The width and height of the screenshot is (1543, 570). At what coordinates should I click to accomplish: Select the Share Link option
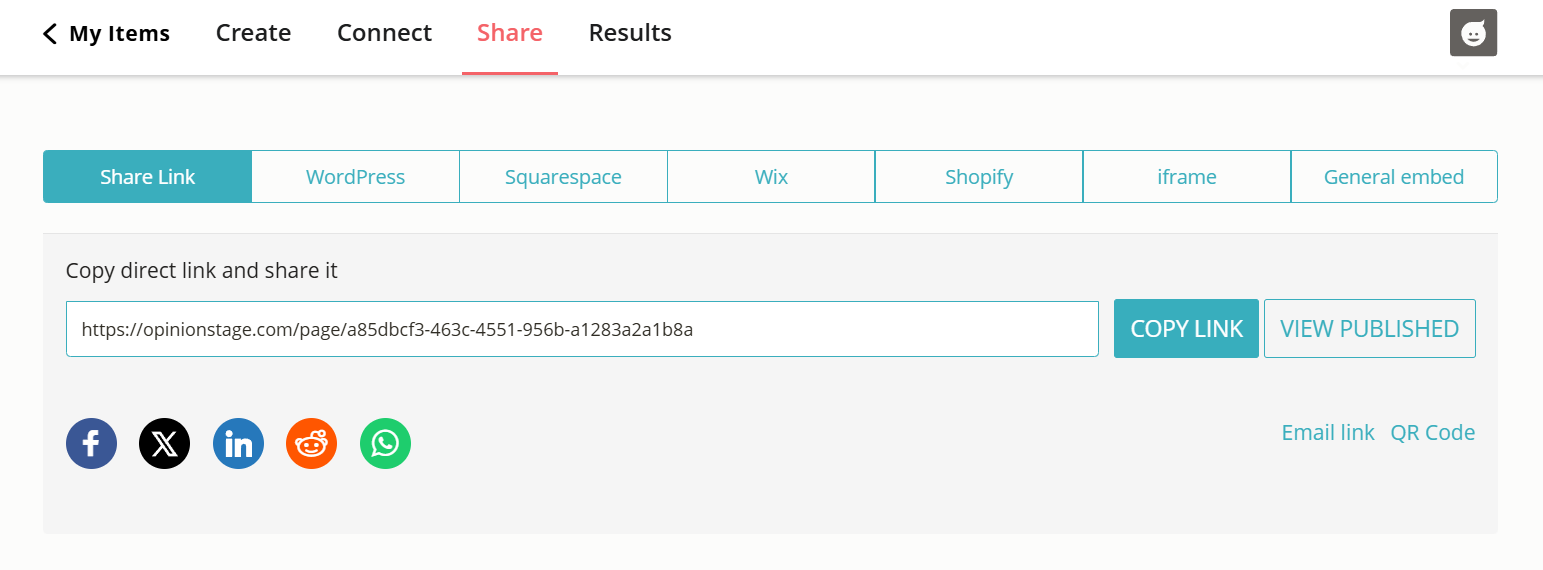pos(147,177)
